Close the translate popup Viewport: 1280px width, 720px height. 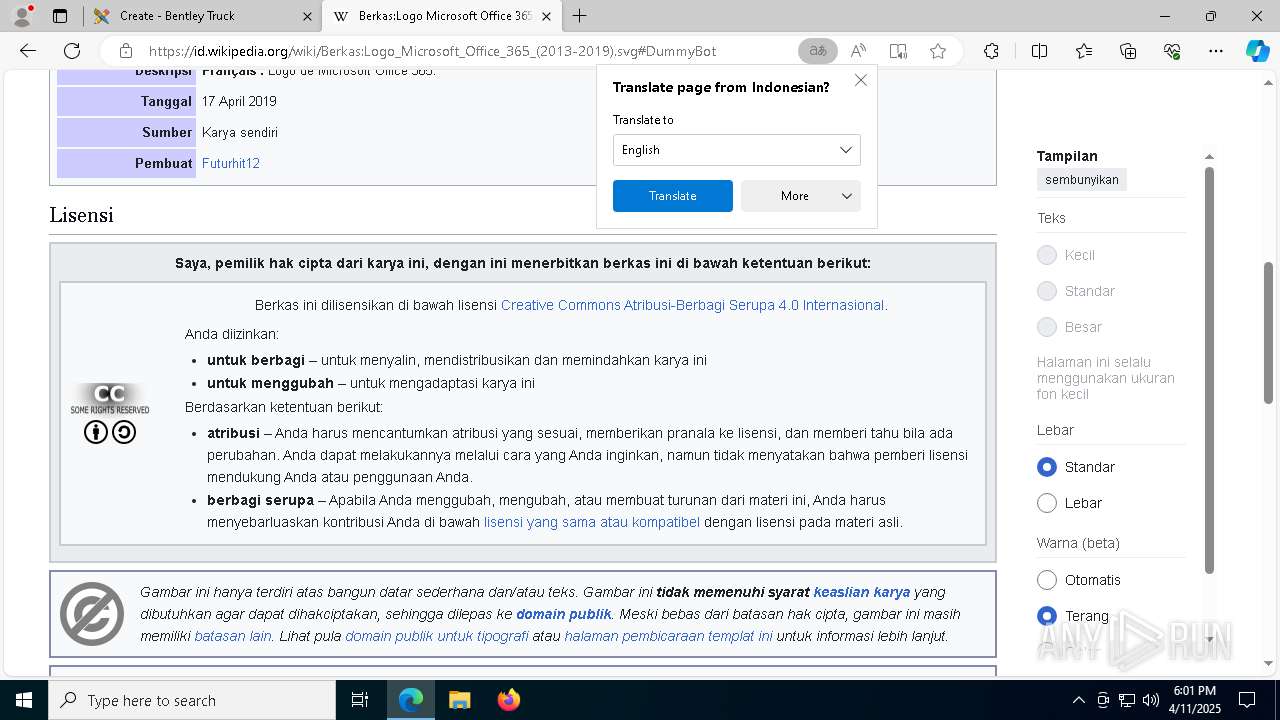point(860,80)
